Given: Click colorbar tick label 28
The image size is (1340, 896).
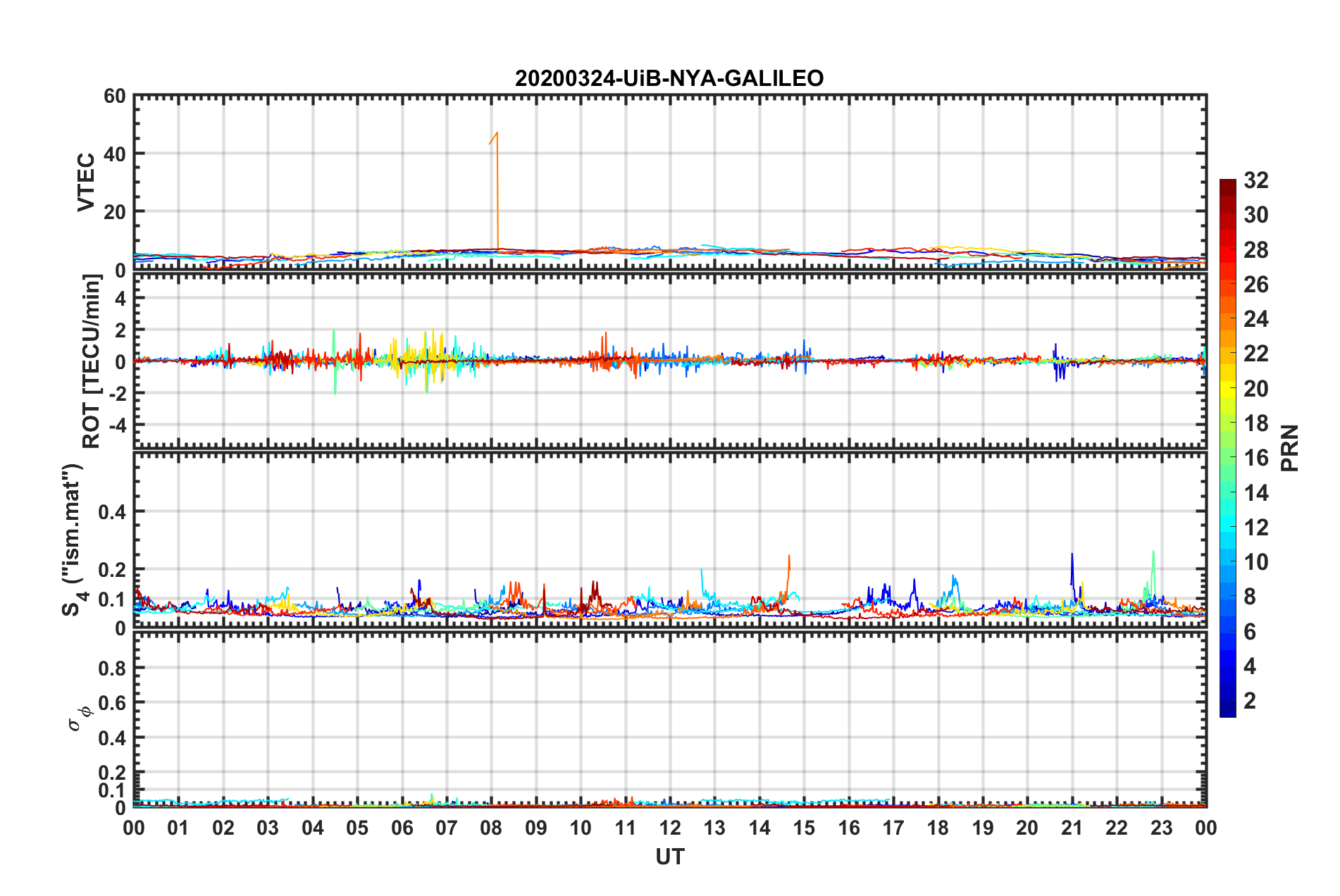Looking at the screenshot, I should point(1255,250).
